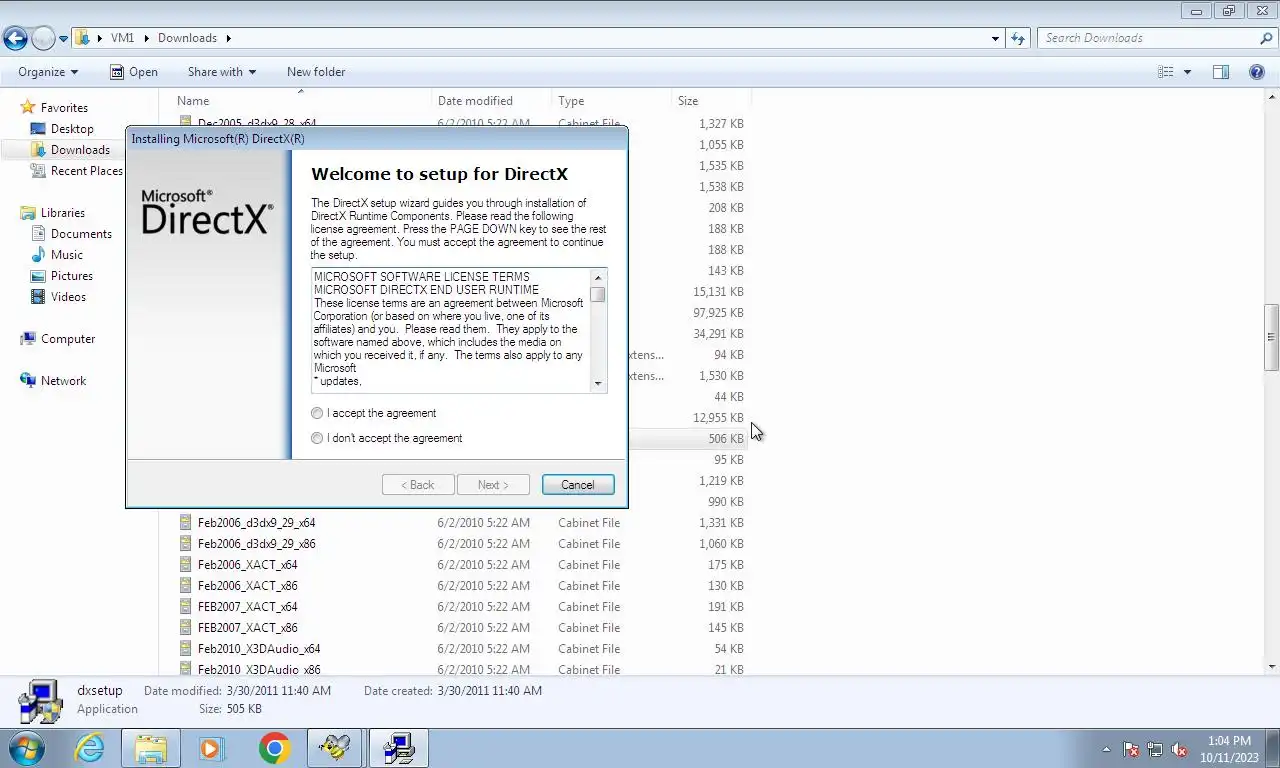Cancel the DirectX setup wizard
This screenshot has width=1280, height=768.
pos(578,485)
